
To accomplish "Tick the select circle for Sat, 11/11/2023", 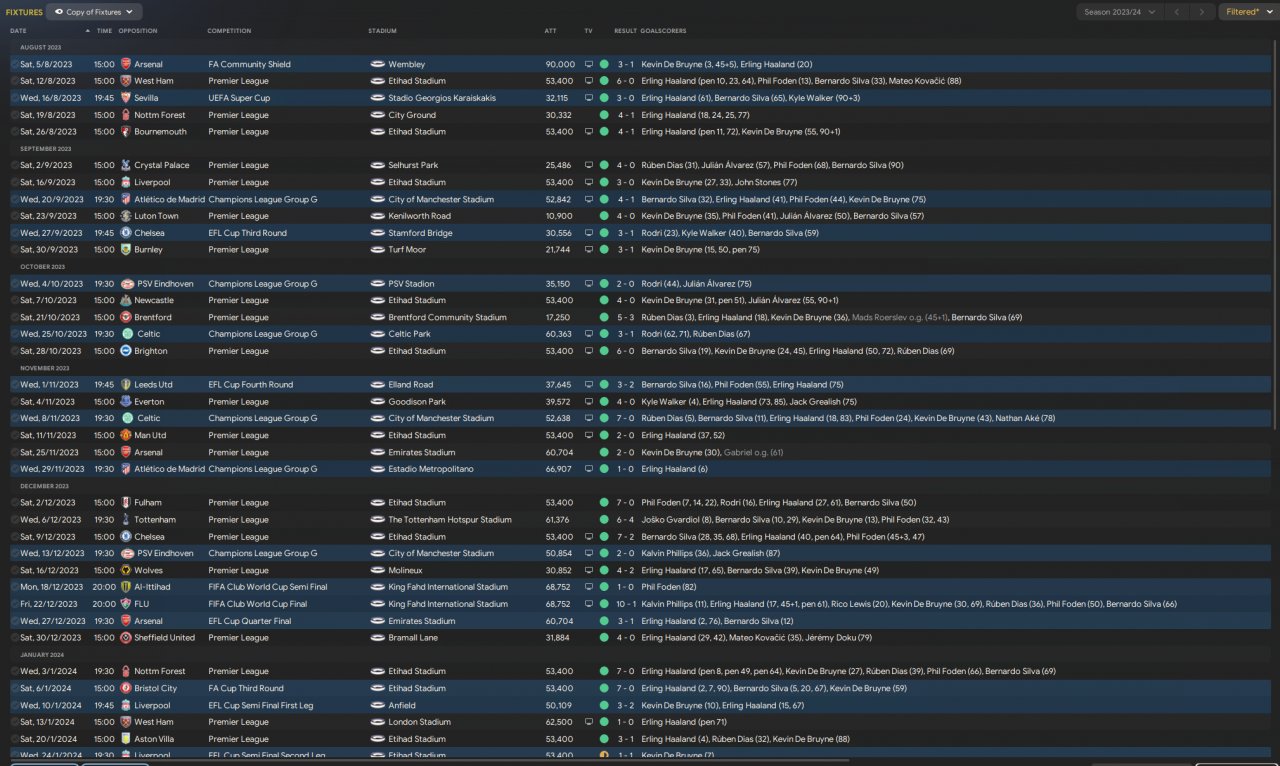I will (x=14, y=435).
